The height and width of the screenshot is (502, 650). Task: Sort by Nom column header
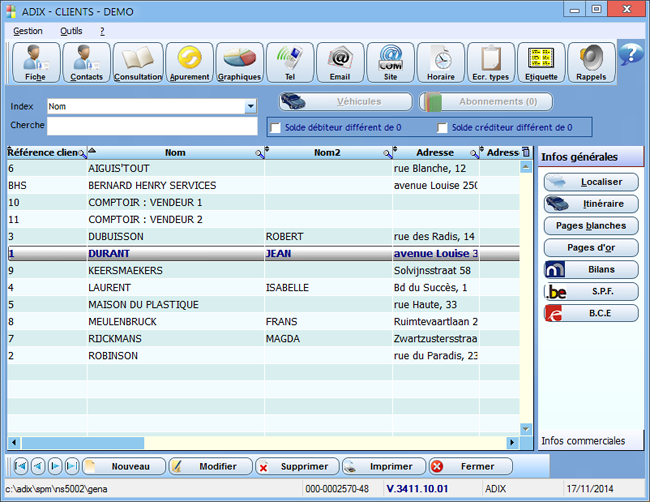tap(175, 153)
